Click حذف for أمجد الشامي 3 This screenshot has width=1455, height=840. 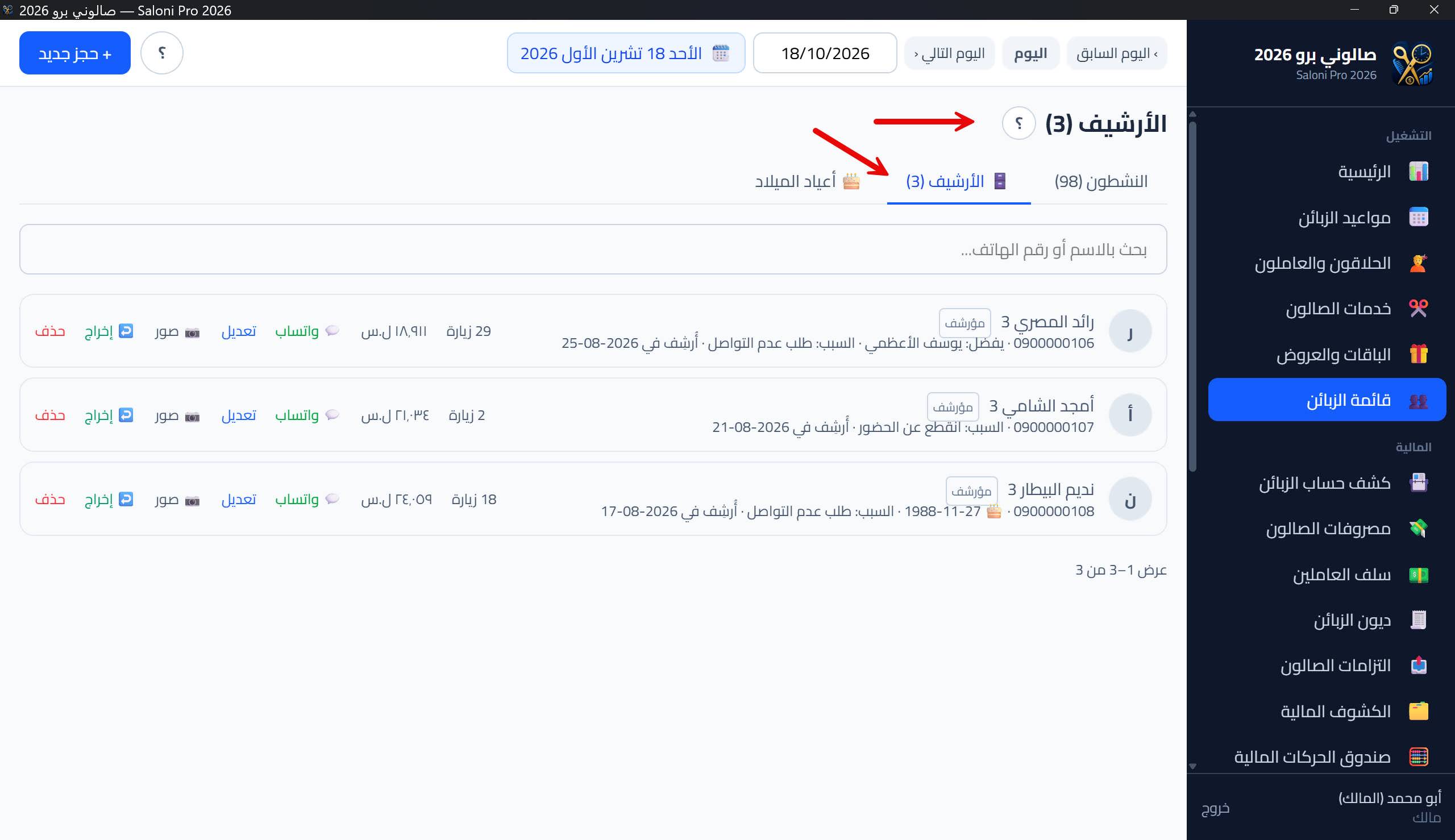(49, 415)
